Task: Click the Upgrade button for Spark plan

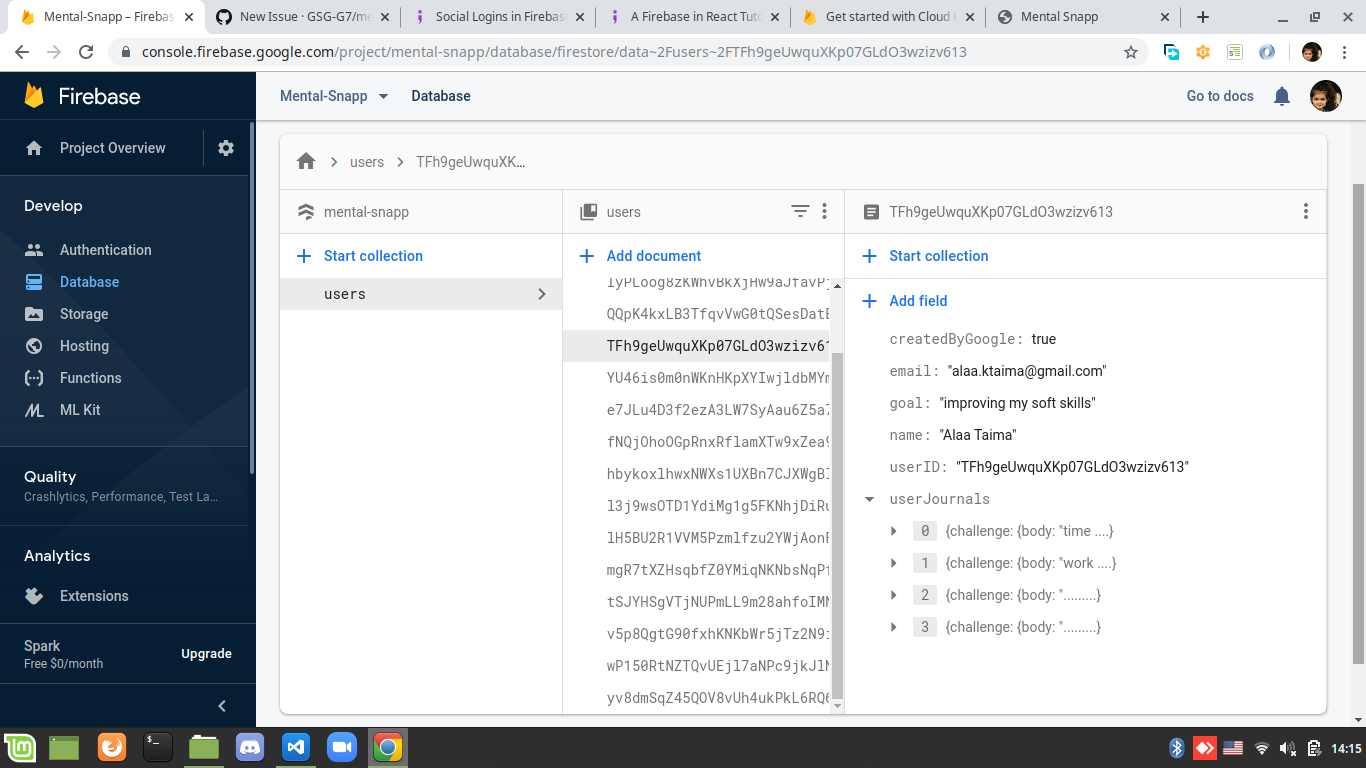Action: click(206, 653)
